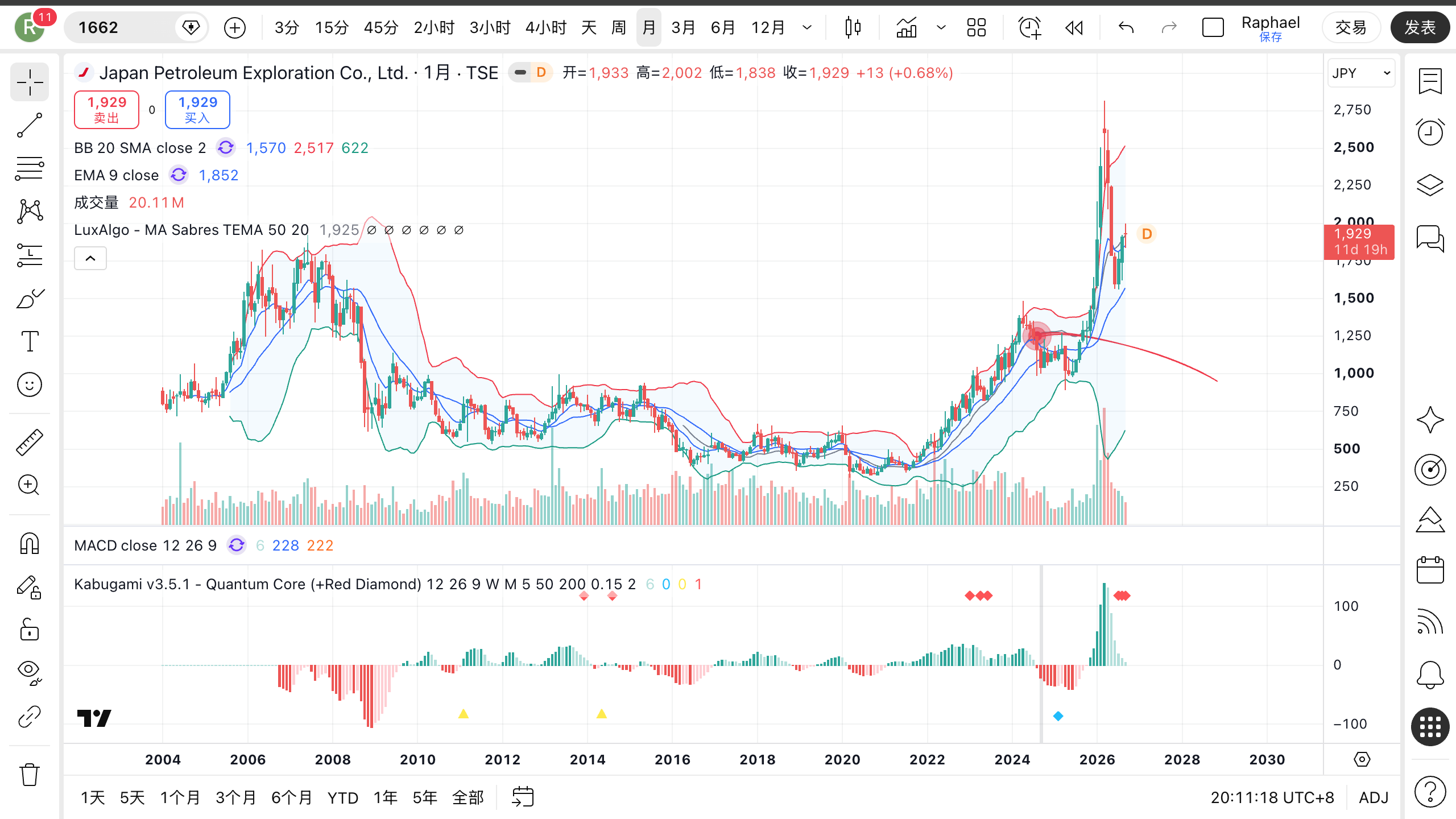Open the Fibonacci retracement tools

click(30, 168)
